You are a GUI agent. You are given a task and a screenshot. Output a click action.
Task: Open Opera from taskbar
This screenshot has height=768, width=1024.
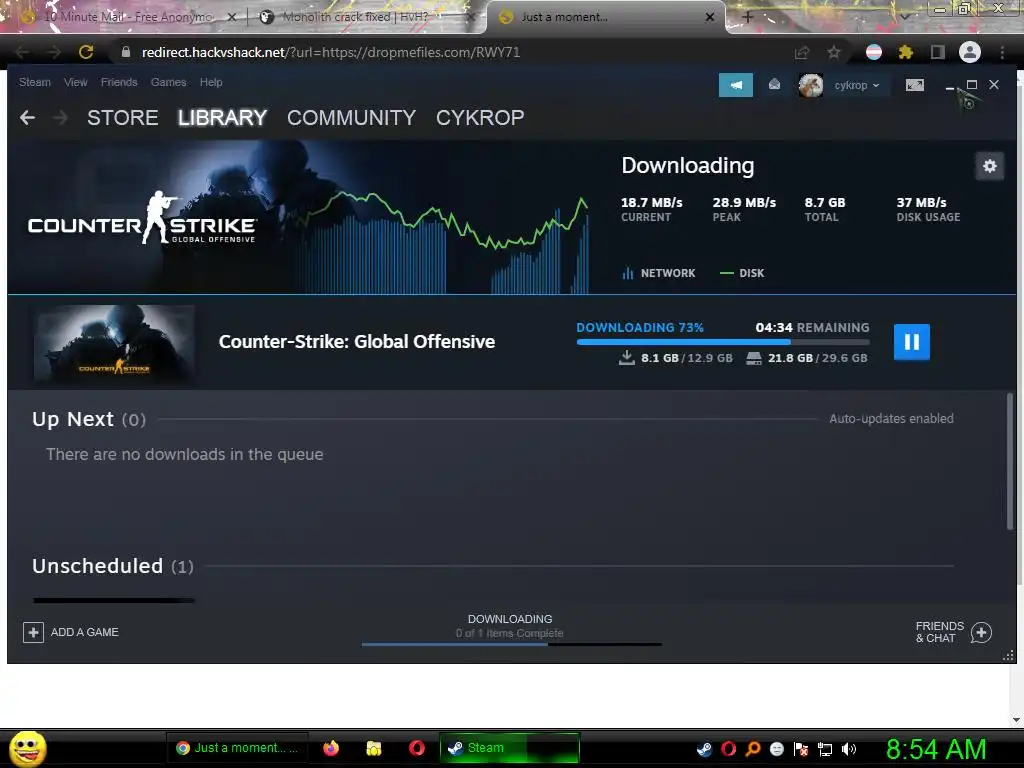(x=417, y=748)
